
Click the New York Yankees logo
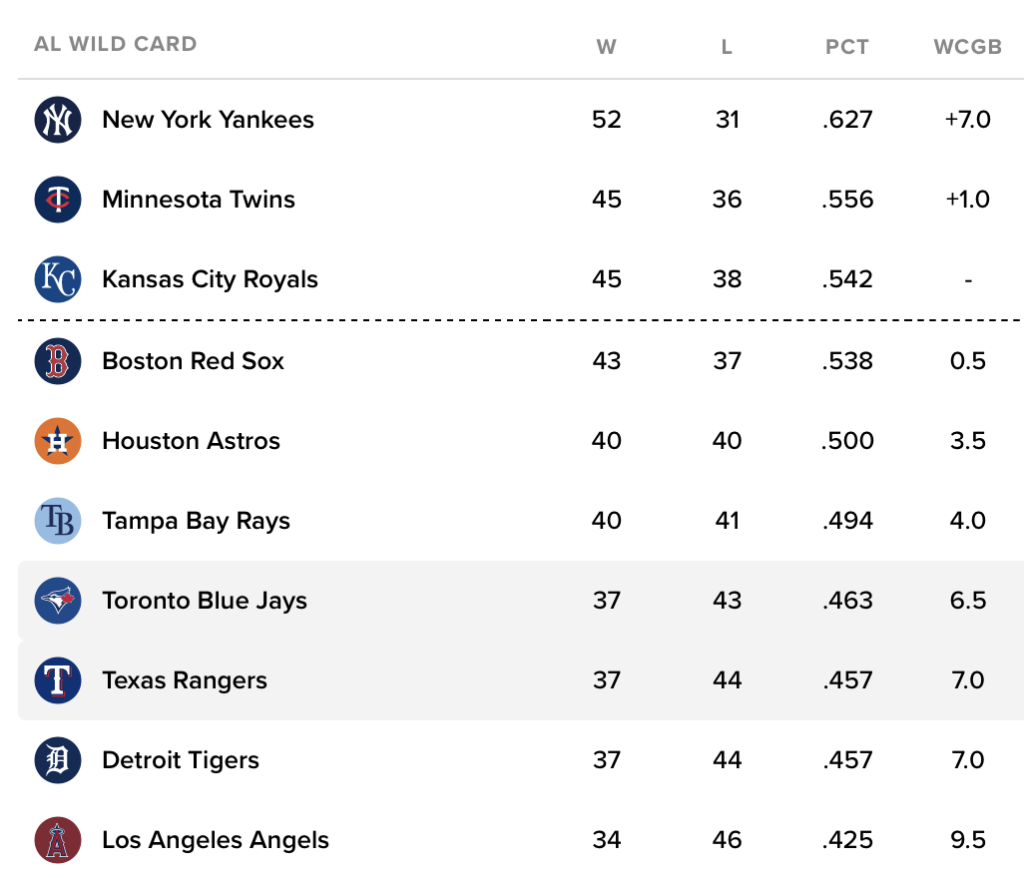tap(58, 120)
